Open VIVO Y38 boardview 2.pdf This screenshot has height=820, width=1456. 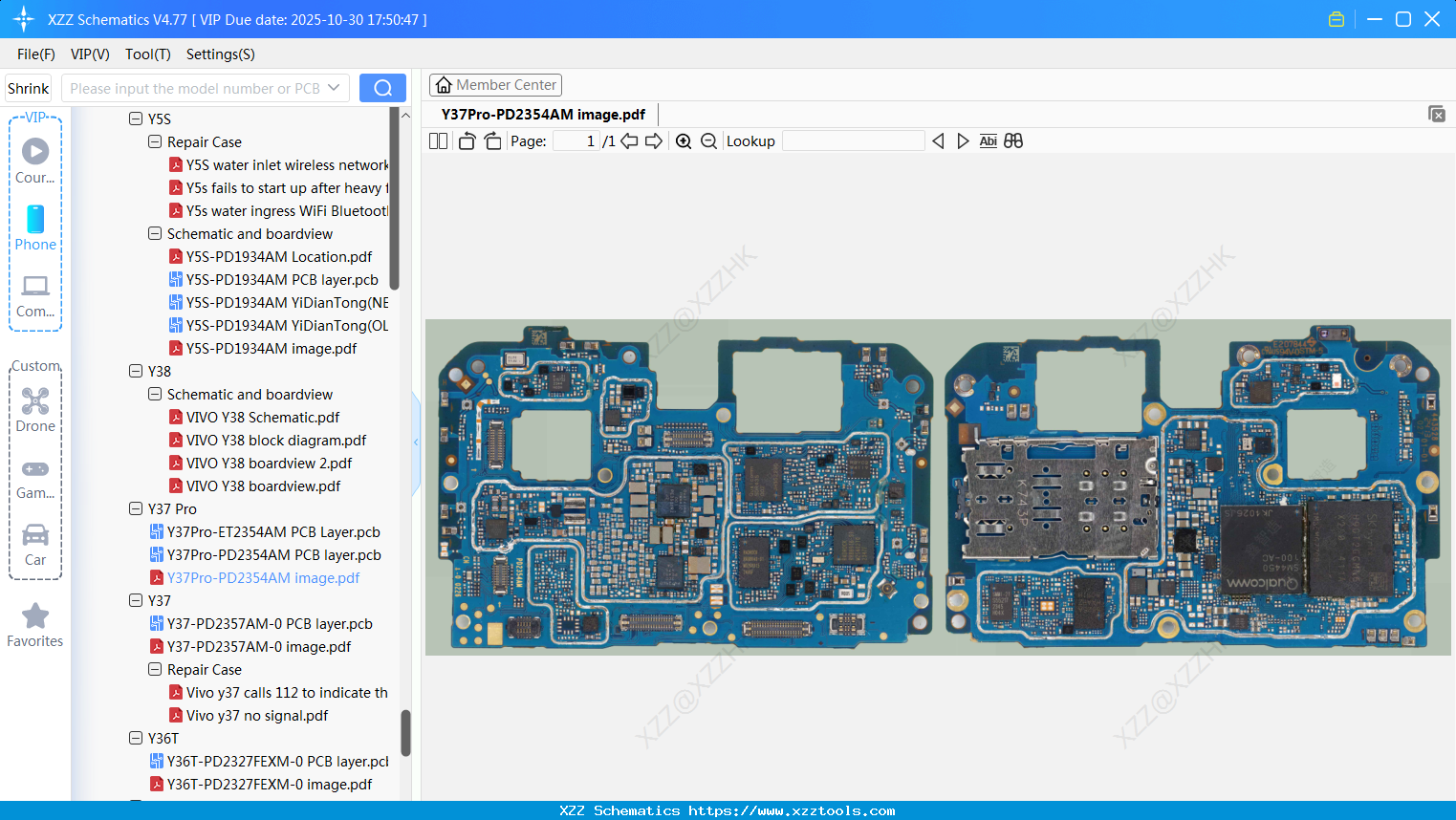[x=260, y=463]
